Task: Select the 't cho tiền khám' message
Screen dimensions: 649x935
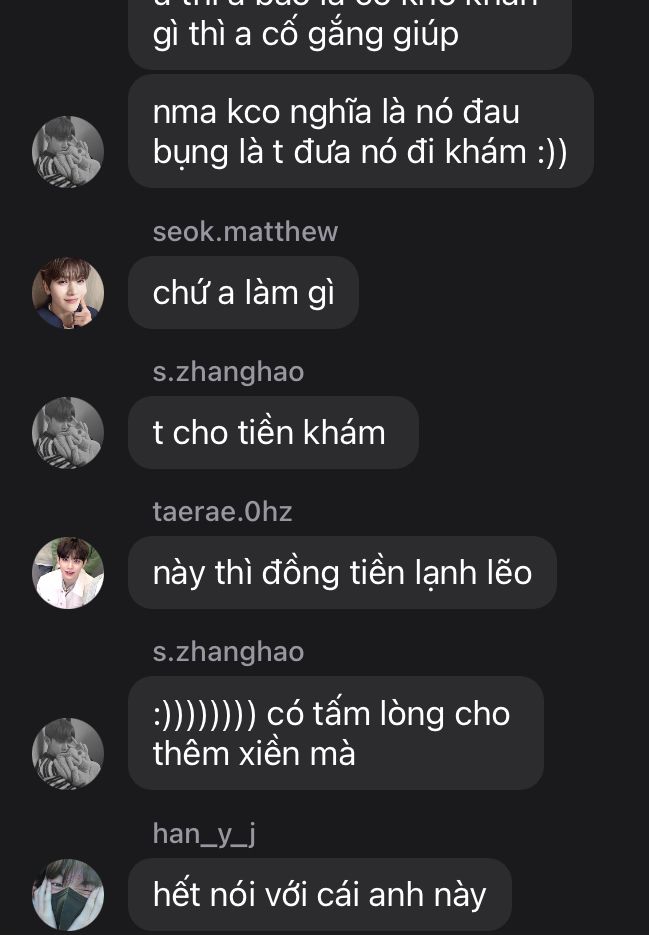Action: click(x=273, y=433)
